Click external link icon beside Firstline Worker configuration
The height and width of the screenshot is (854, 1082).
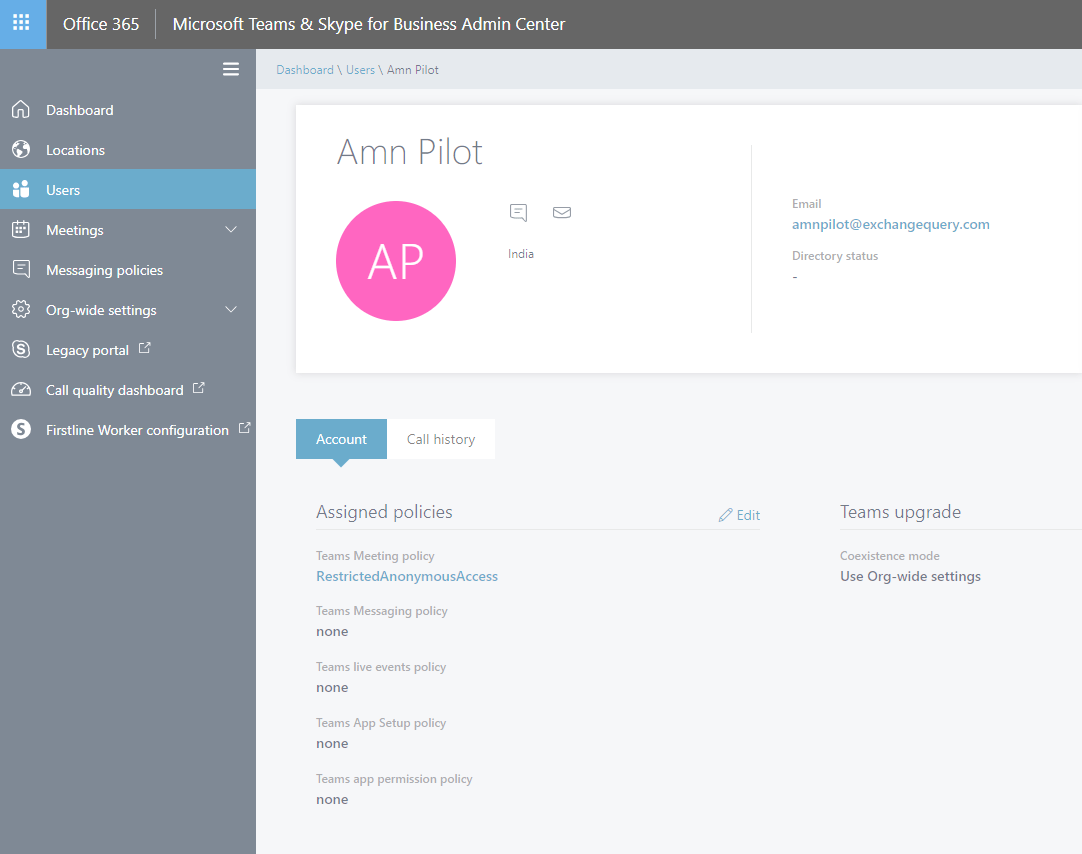244,428
